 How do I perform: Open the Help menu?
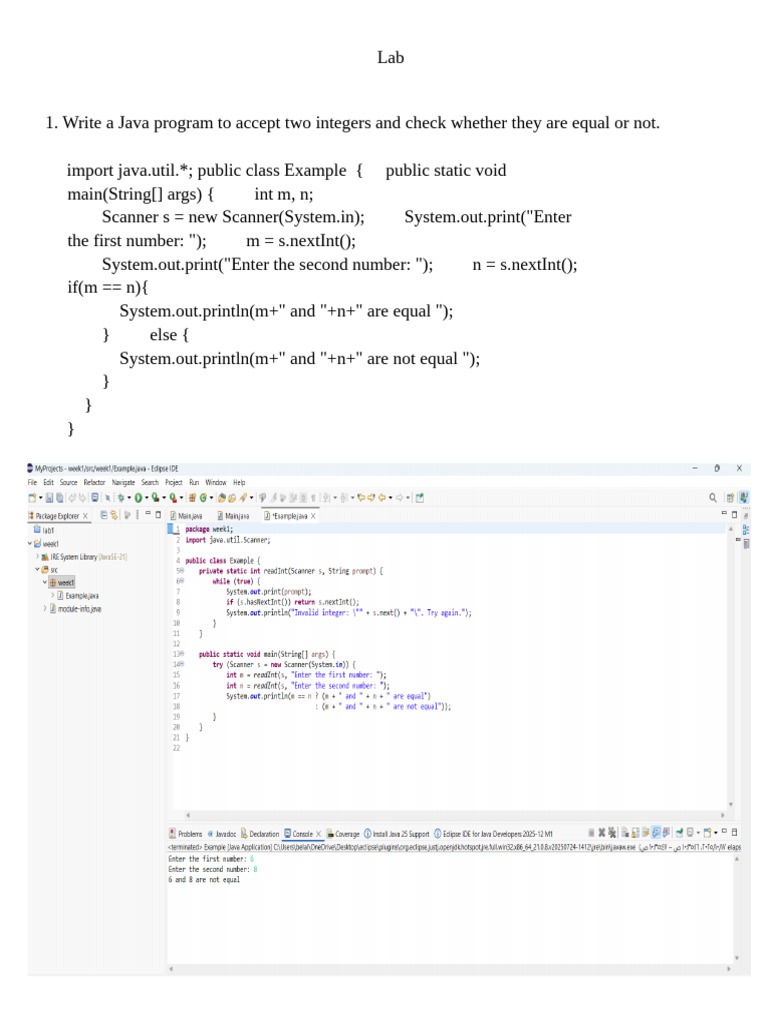[x=239, y=483]
